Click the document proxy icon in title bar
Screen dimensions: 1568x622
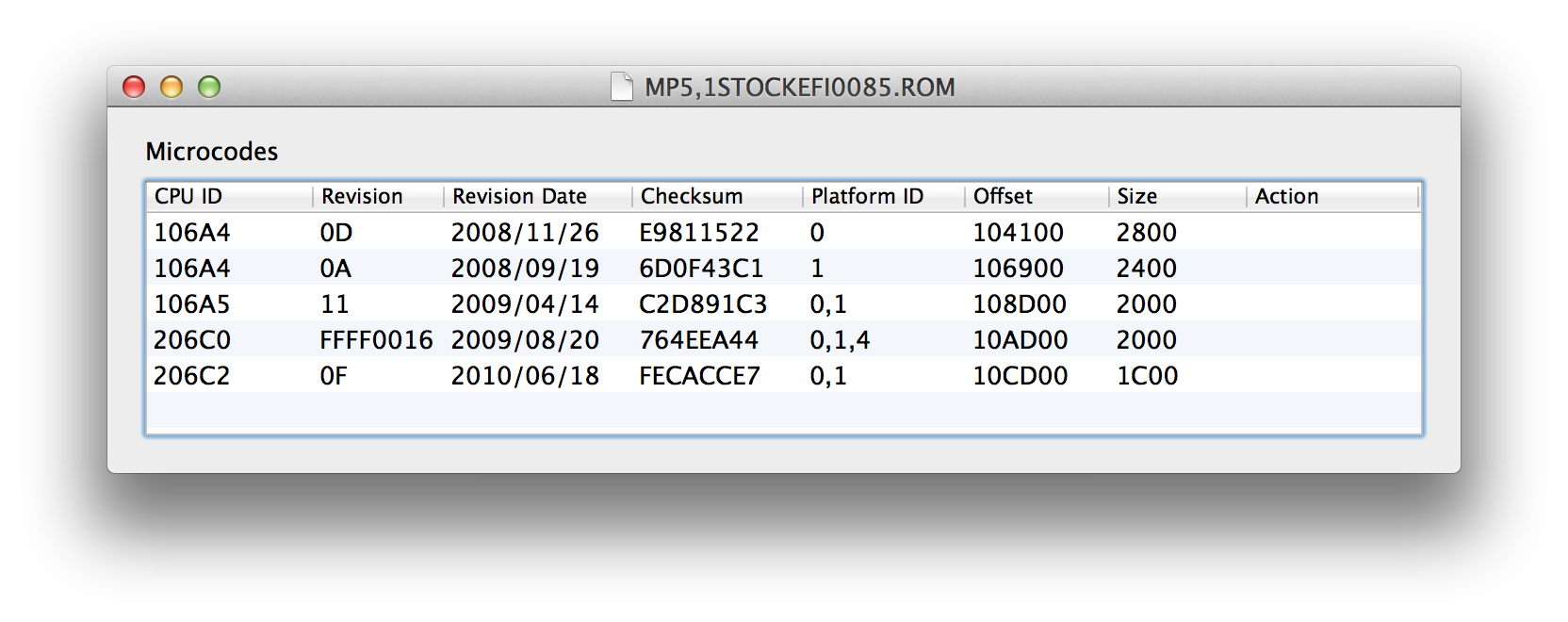(x=621, y=87)
